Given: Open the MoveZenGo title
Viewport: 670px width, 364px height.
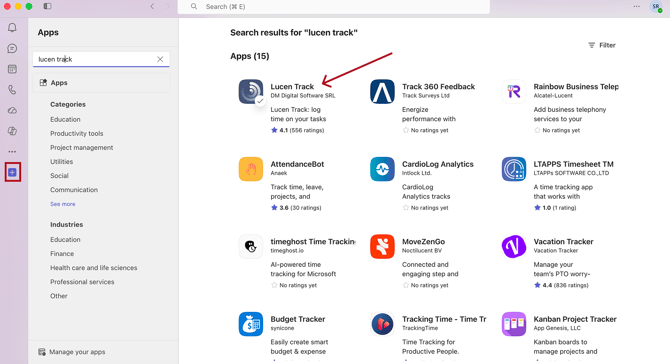Looking at the screenshot, I should (423, 241).
